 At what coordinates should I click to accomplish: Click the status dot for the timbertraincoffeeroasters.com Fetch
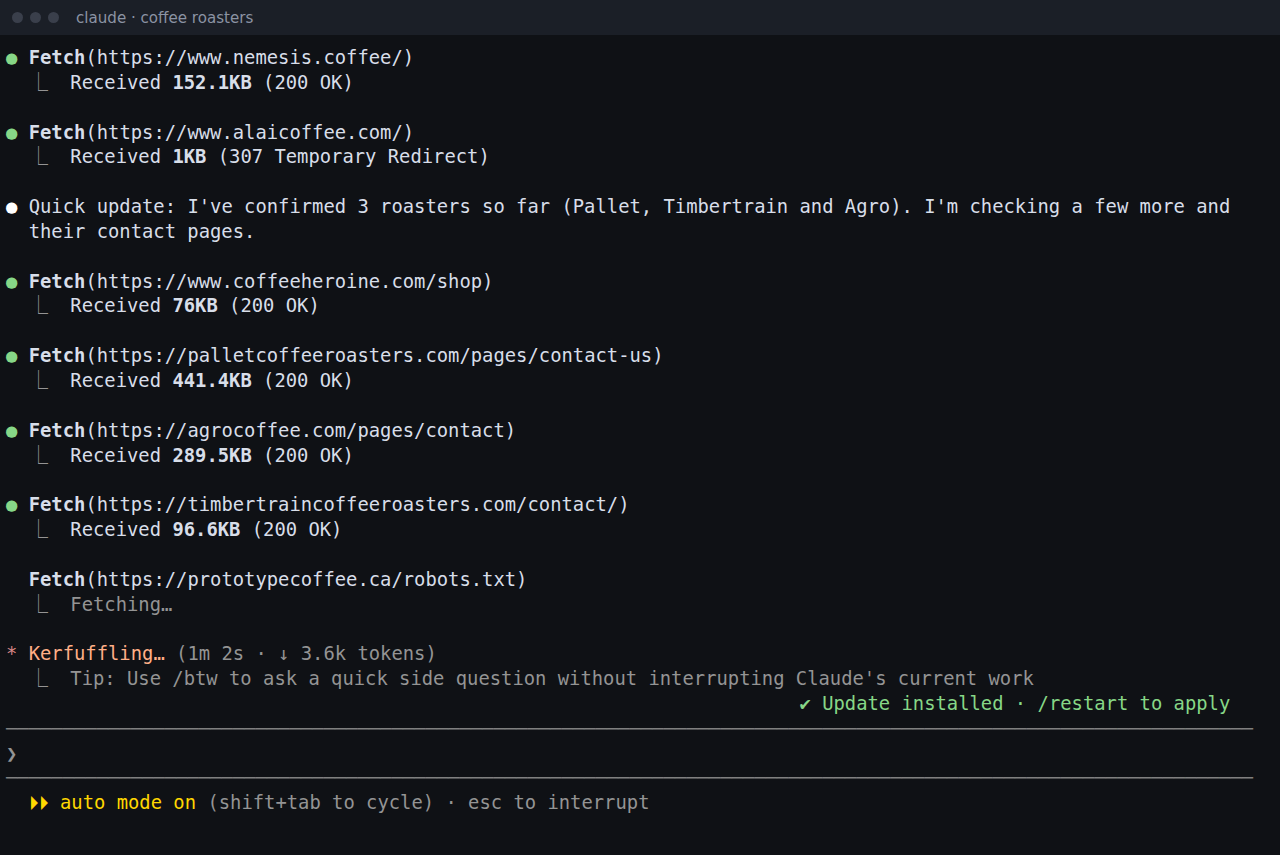point(12,506)
